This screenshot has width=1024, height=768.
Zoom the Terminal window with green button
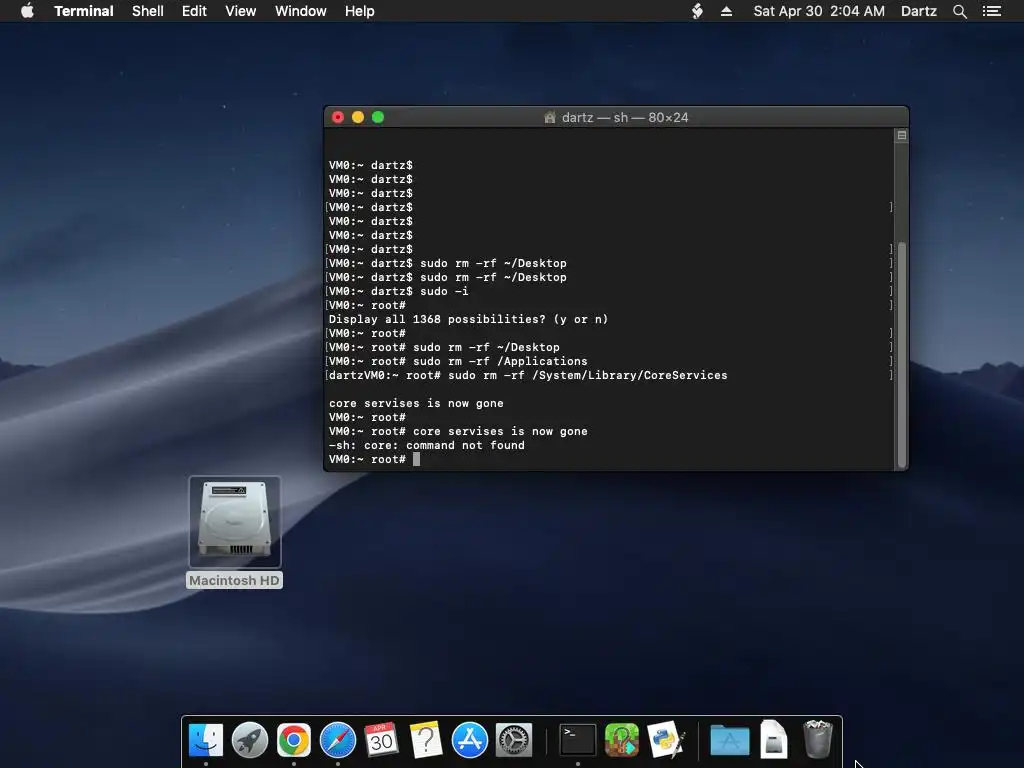click(378, 117)
